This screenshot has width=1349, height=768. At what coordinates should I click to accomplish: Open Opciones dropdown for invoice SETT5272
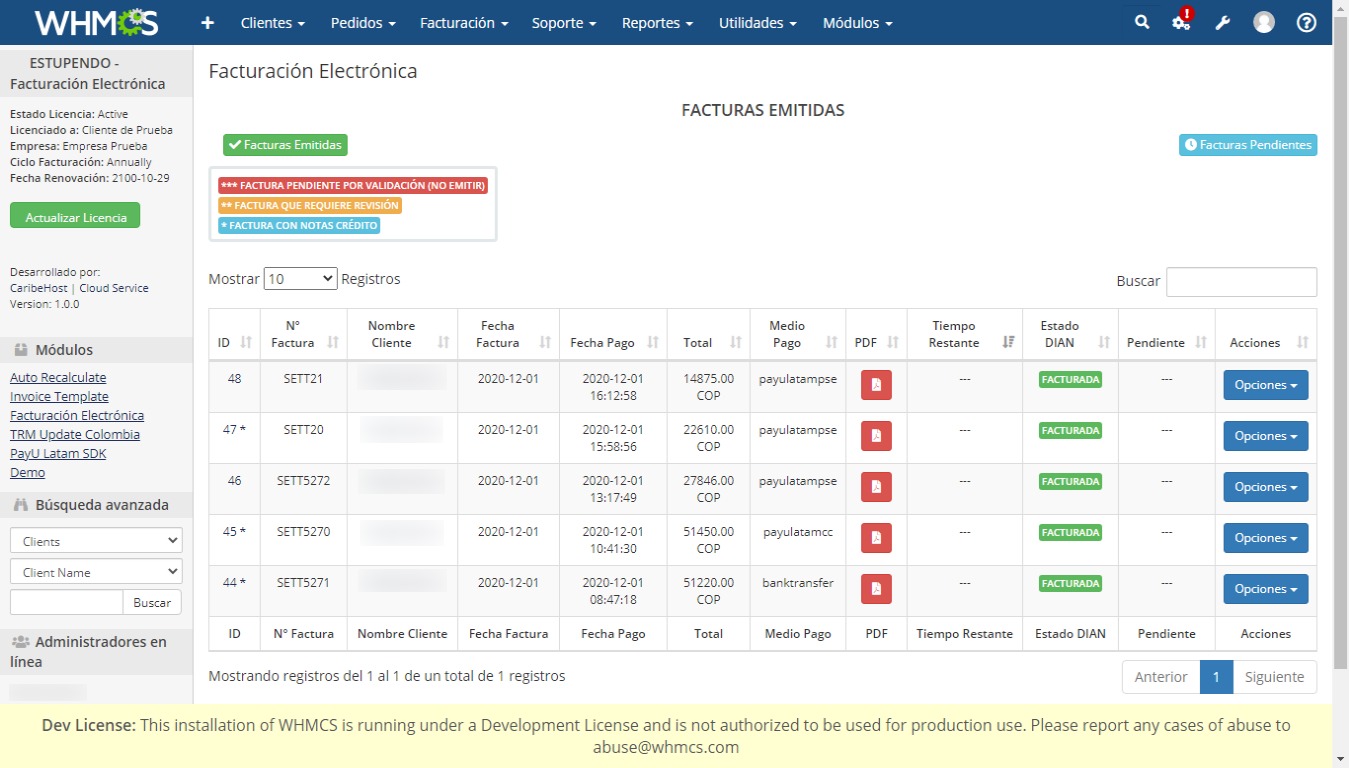(1266, 487)
